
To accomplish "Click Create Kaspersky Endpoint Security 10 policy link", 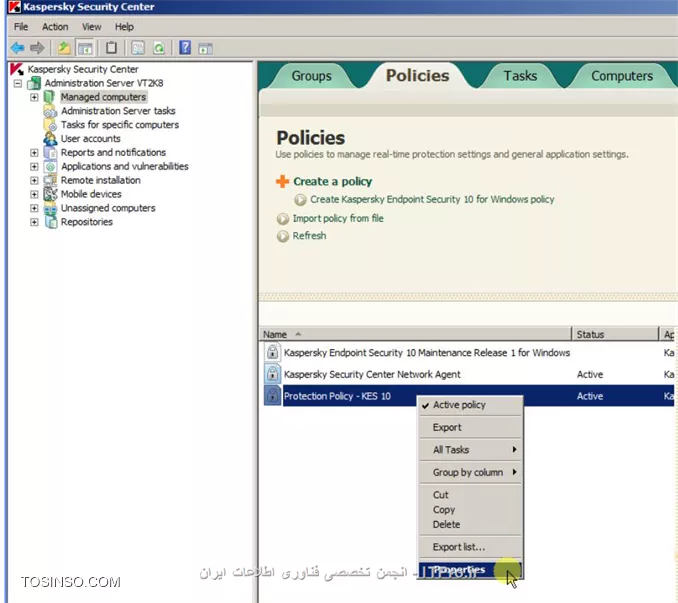I will [432, 199].
